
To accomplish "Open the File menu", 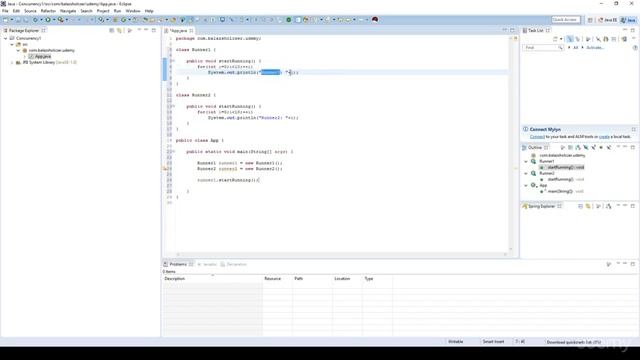I will tap(5, 11).
